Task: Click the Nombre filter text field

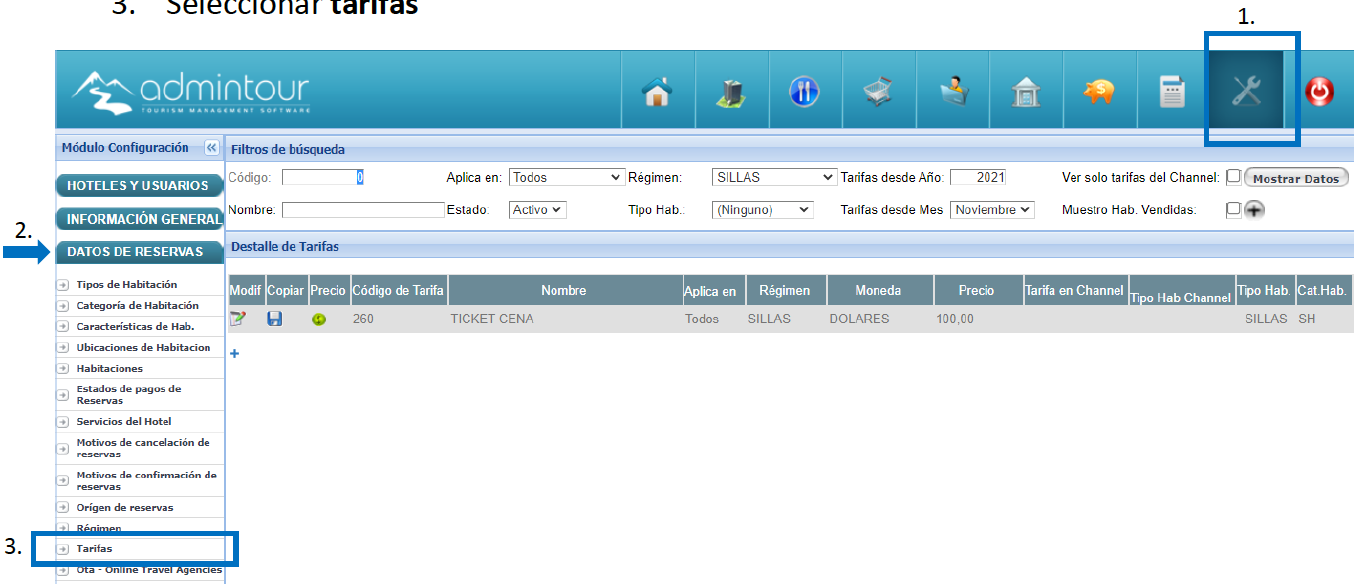Action: pos(363,210)
